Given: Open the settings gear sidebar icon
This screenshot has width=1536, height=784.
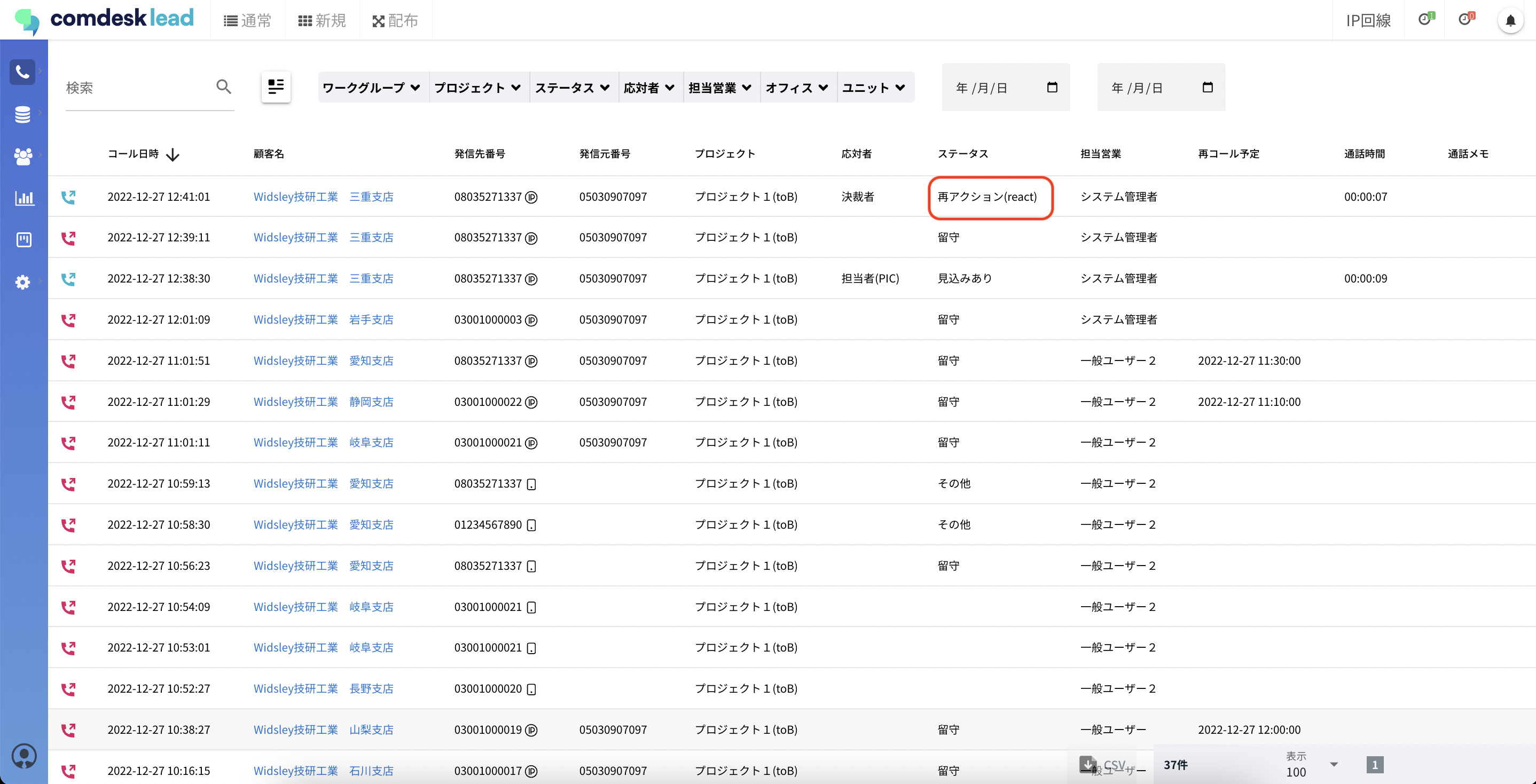Looking at the screenshot, I should pos(22,281).
